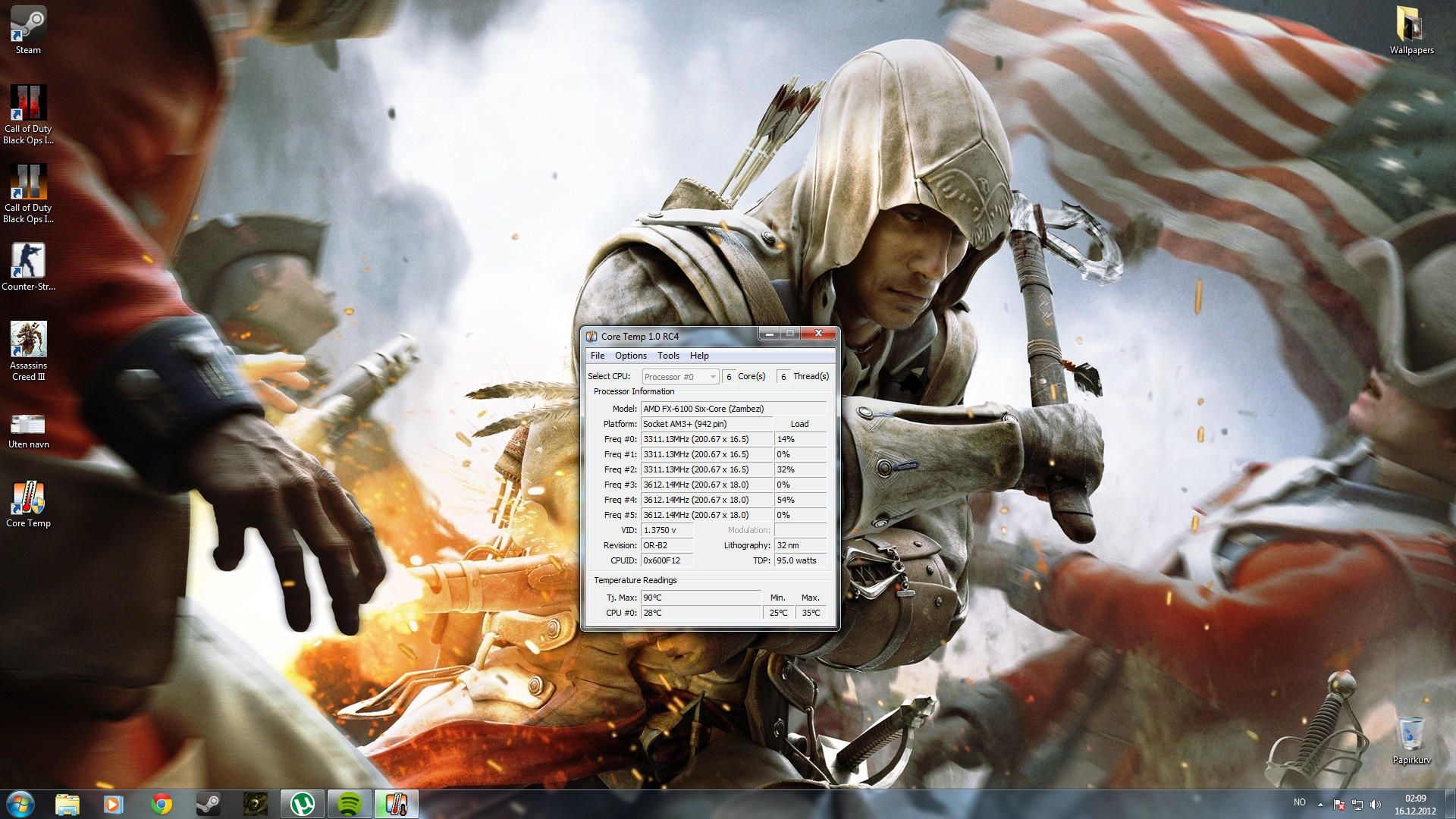
Task: Click the 32% load value
Action: (x=800, y=469)
